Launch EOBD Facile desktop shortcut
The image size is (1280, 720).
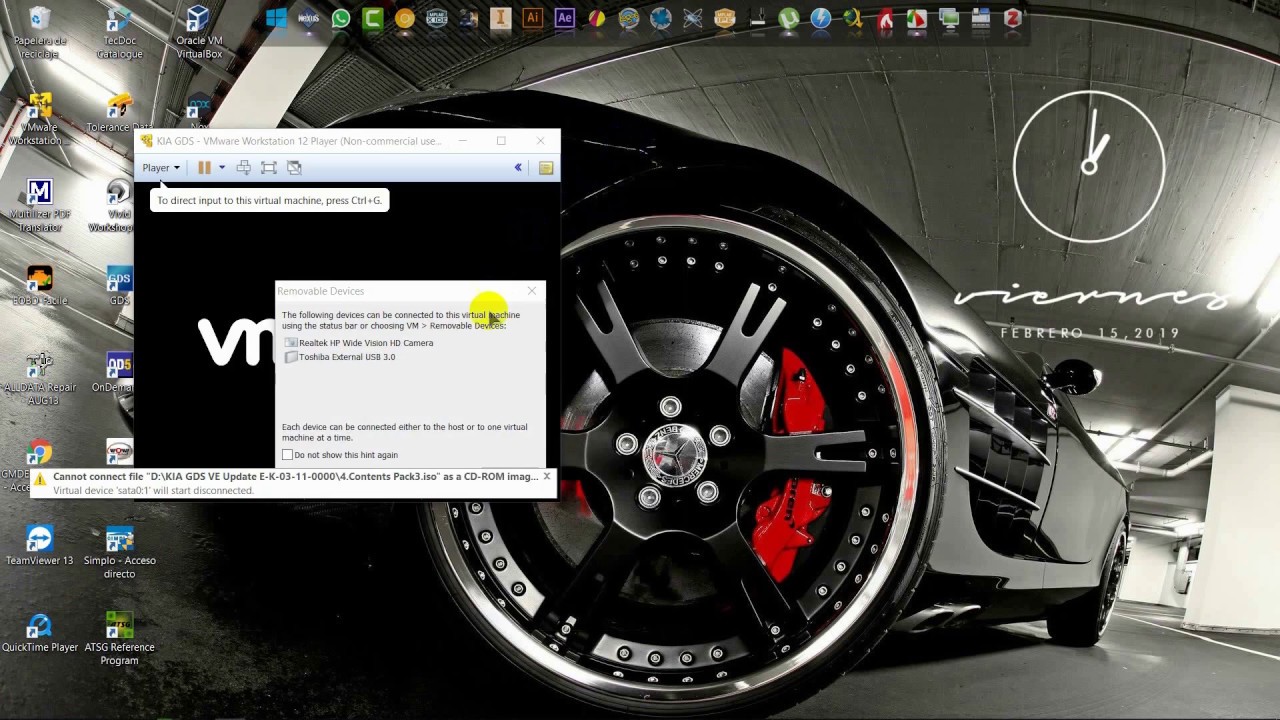39,285
